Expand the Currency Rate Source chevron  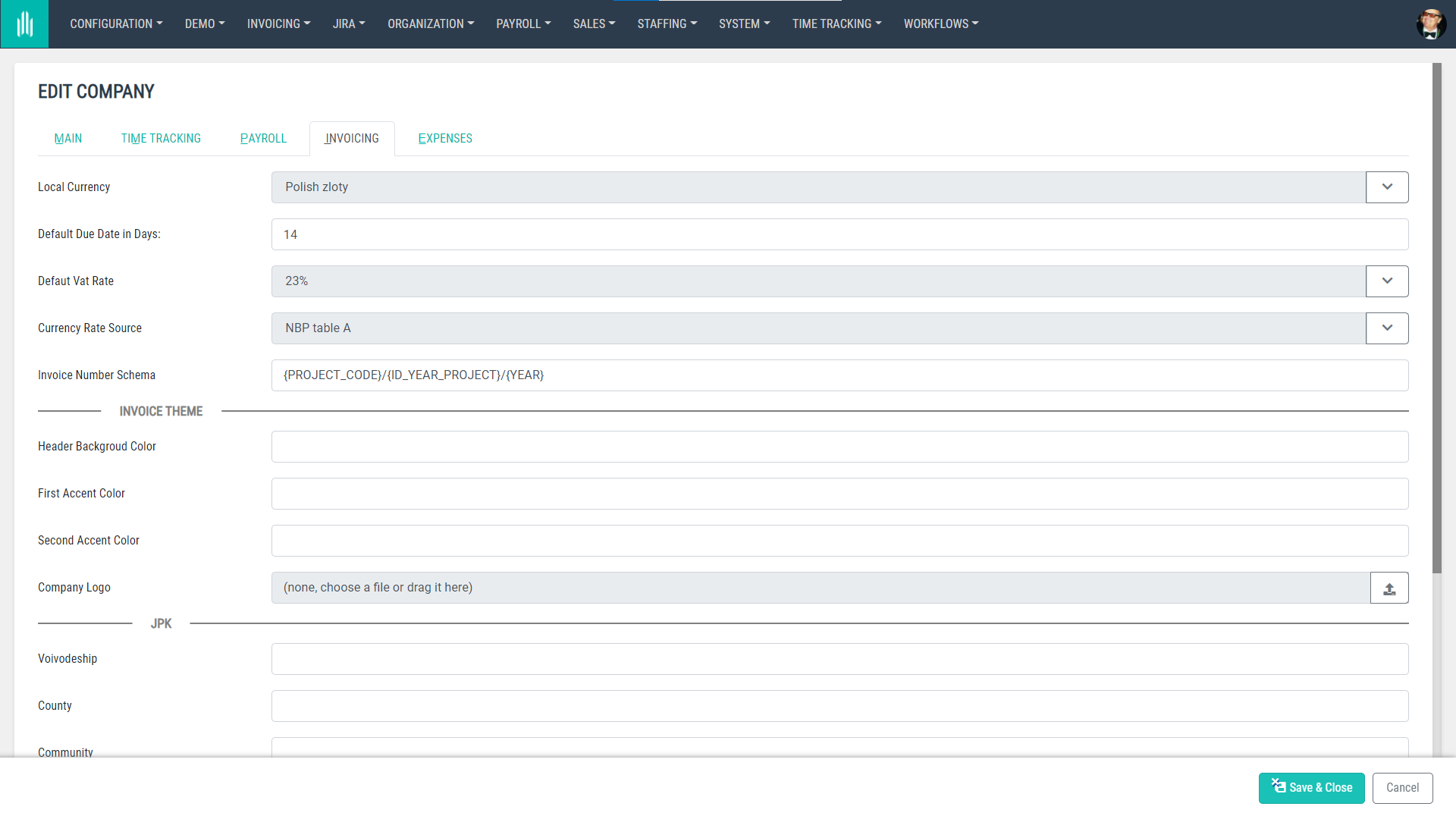click(1386, 328)
